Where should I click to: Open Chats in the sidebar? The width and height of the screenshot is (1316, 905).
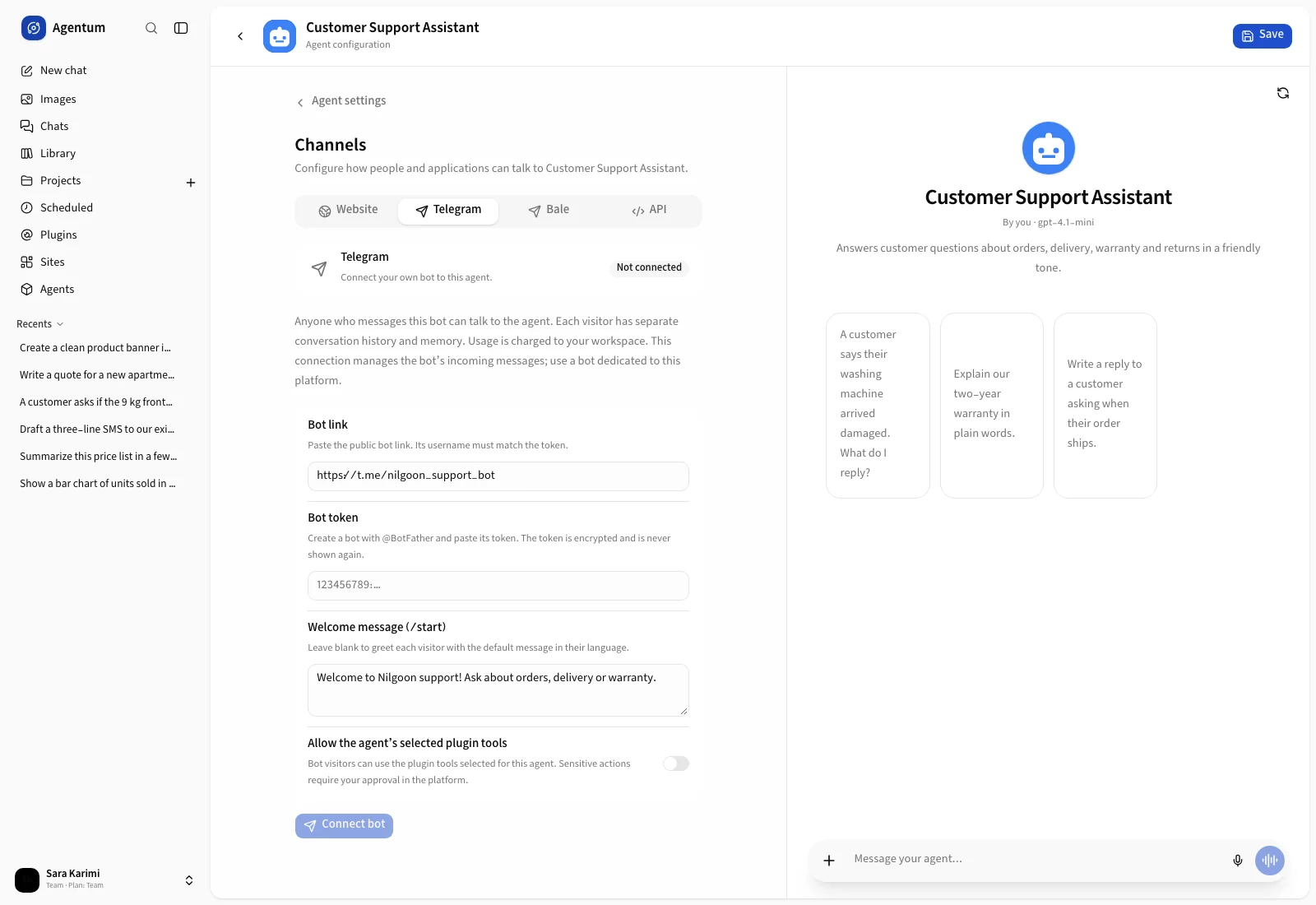coord(105,126)
